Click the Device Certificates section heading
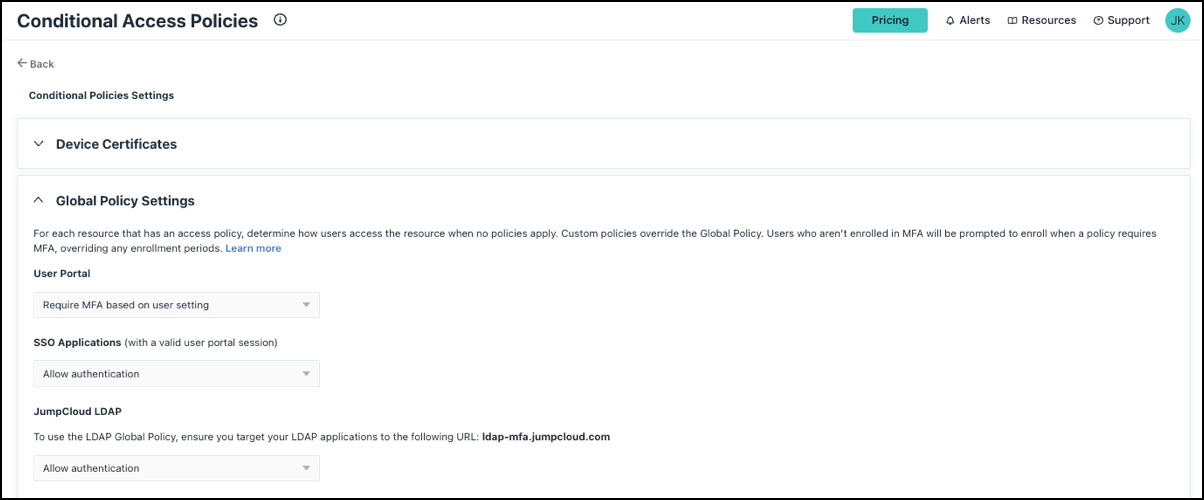 [x=116, y=144]
